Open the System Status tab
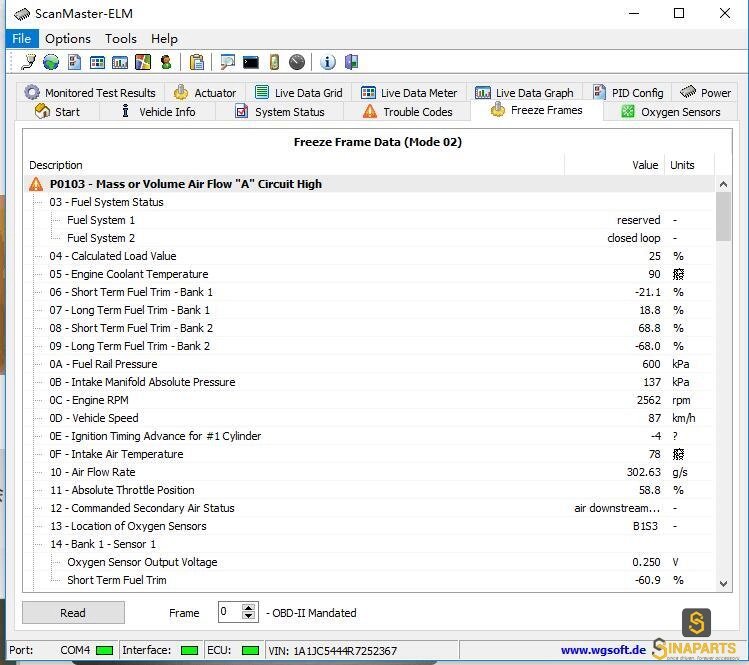Screen dimensions: 749x665 point(279,112)
